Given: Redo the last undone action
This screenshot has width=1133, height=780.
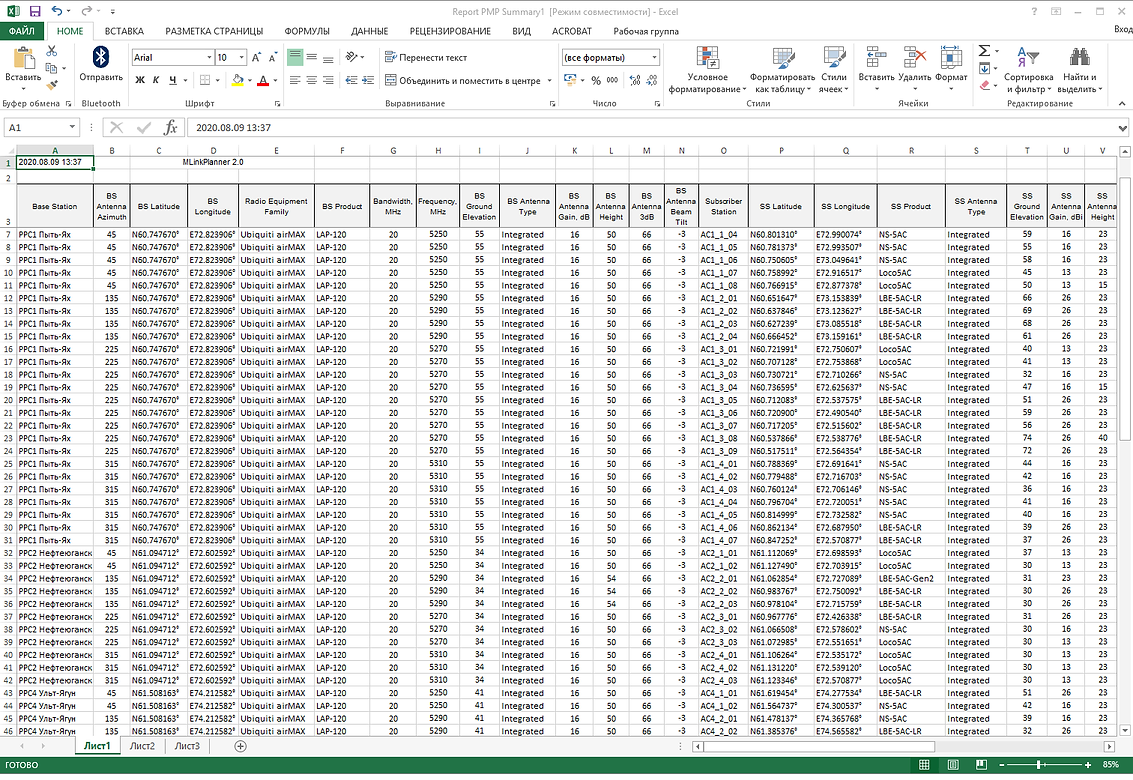Looking at the screenshot, I should (86, 12).
